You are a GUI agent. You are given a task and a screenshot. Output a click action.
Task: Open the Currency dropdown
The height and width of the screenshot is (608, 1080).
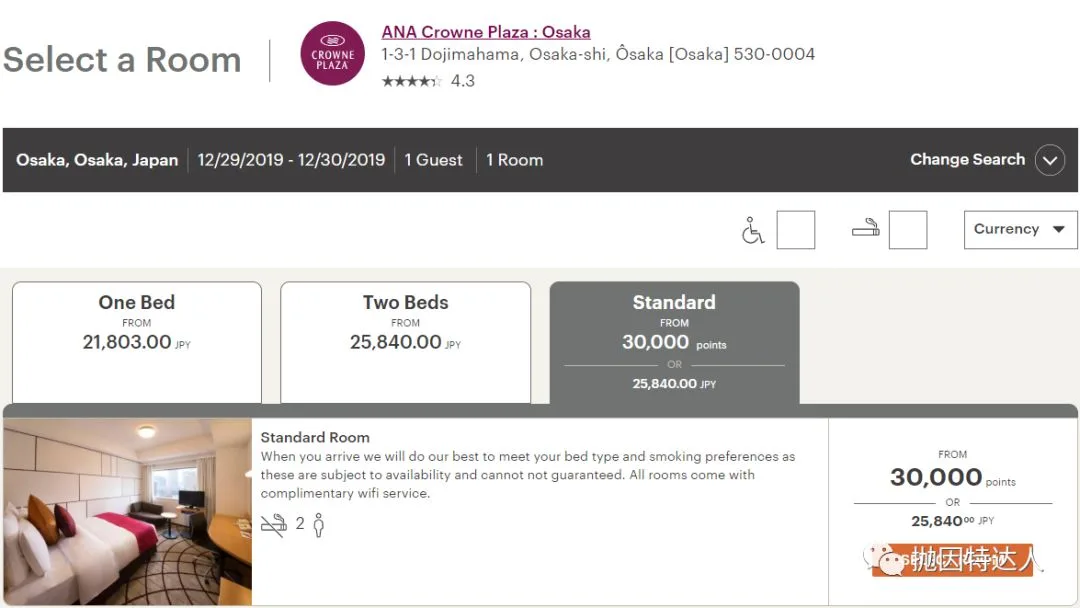coord(1020,229)
